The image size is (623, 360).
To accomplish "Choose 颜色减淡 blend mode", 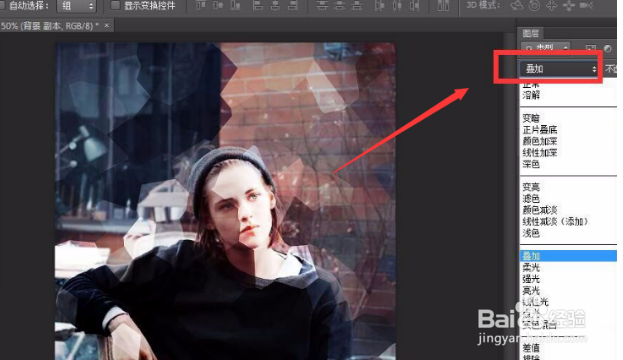I will click(540, 210).
